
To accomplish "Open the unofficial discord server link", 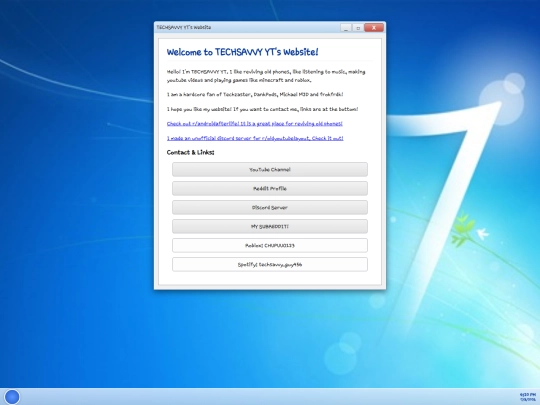I will tap(255, 138).
